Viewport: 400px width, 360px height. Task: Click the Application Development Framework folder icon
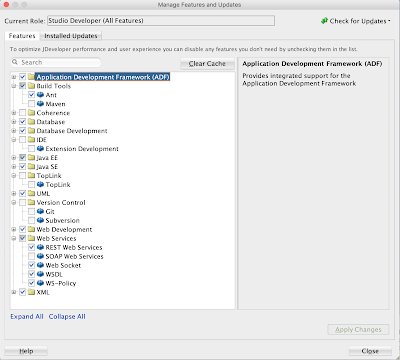31,77
